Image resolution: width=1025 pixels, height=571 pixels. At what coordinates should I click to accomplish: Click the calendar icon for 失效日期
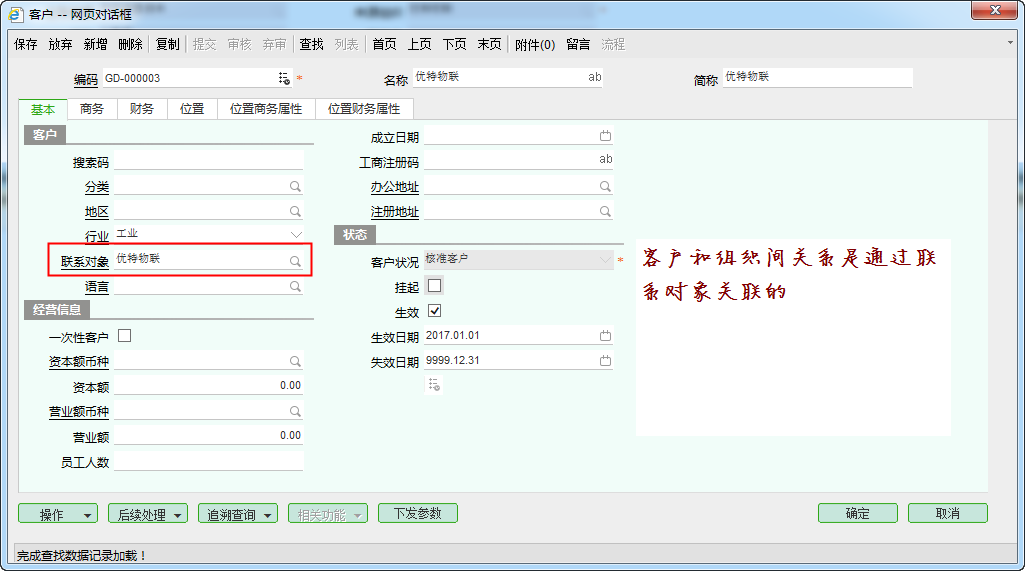click(605, 361)
